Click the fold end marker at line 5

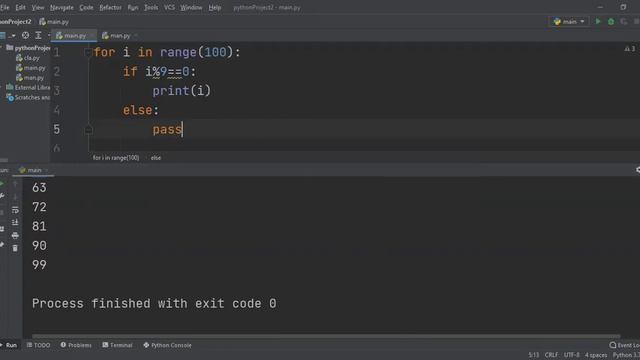tap(88, 130)
